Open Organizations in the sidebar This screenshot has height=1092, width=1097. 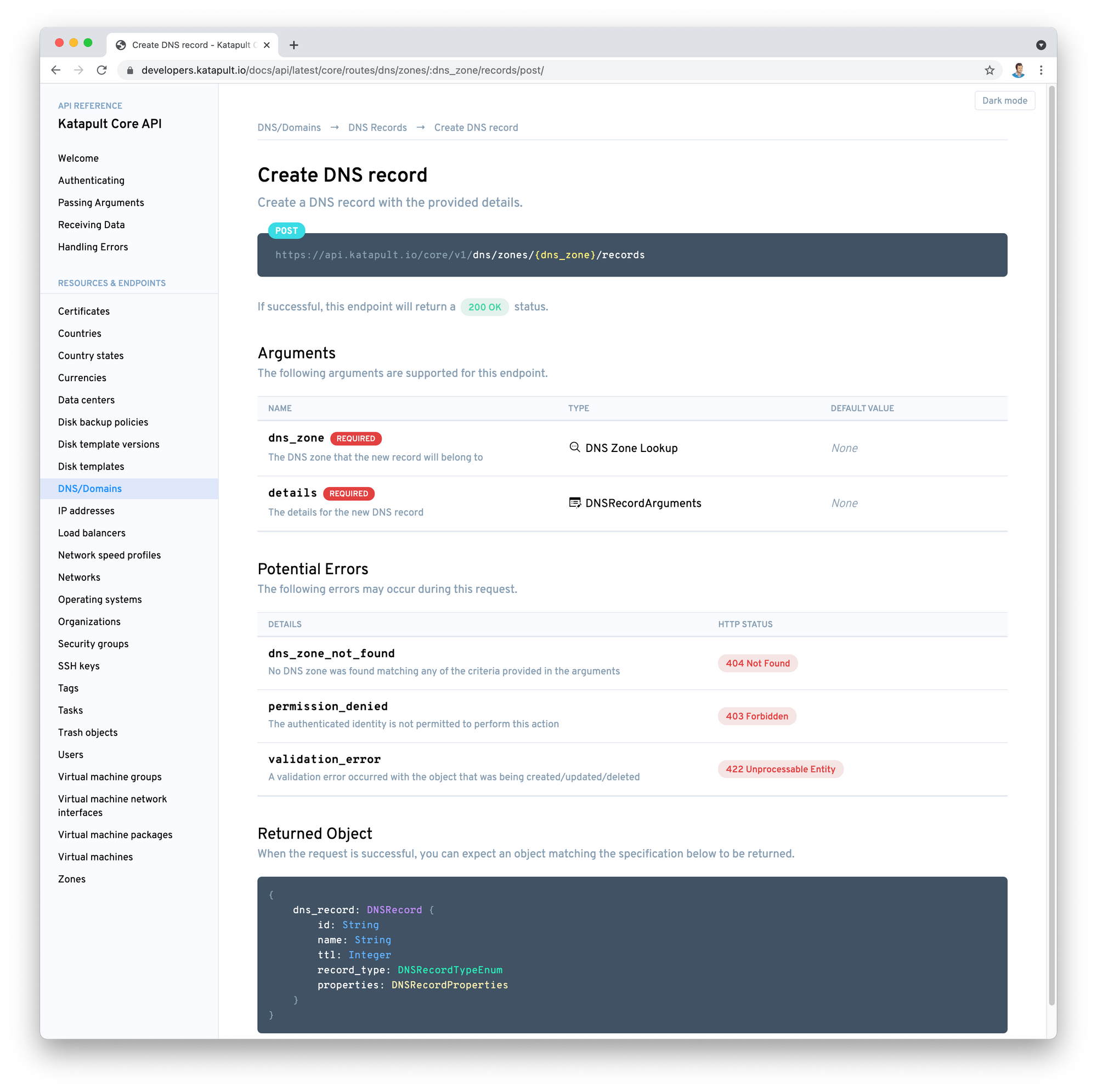tap(89, 621)
